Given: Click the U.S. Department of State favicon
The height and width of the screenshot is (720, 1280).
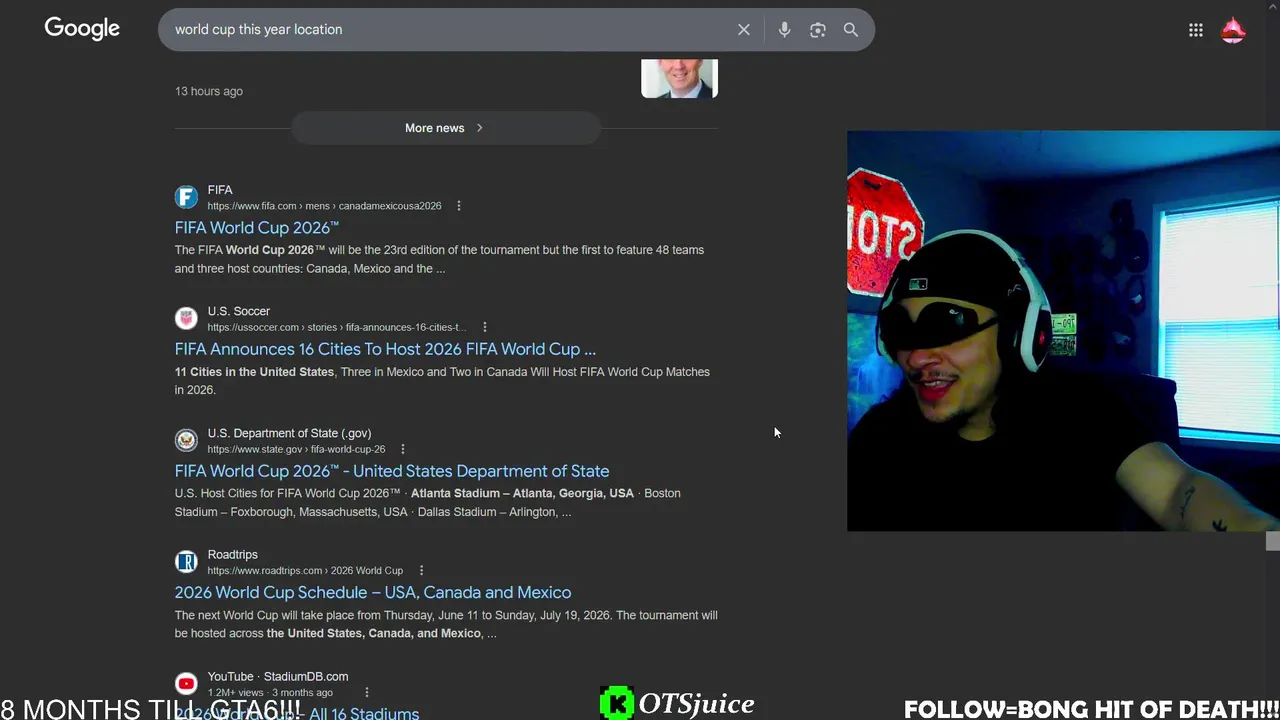Looking at the screenshot, I should point(186,440).
